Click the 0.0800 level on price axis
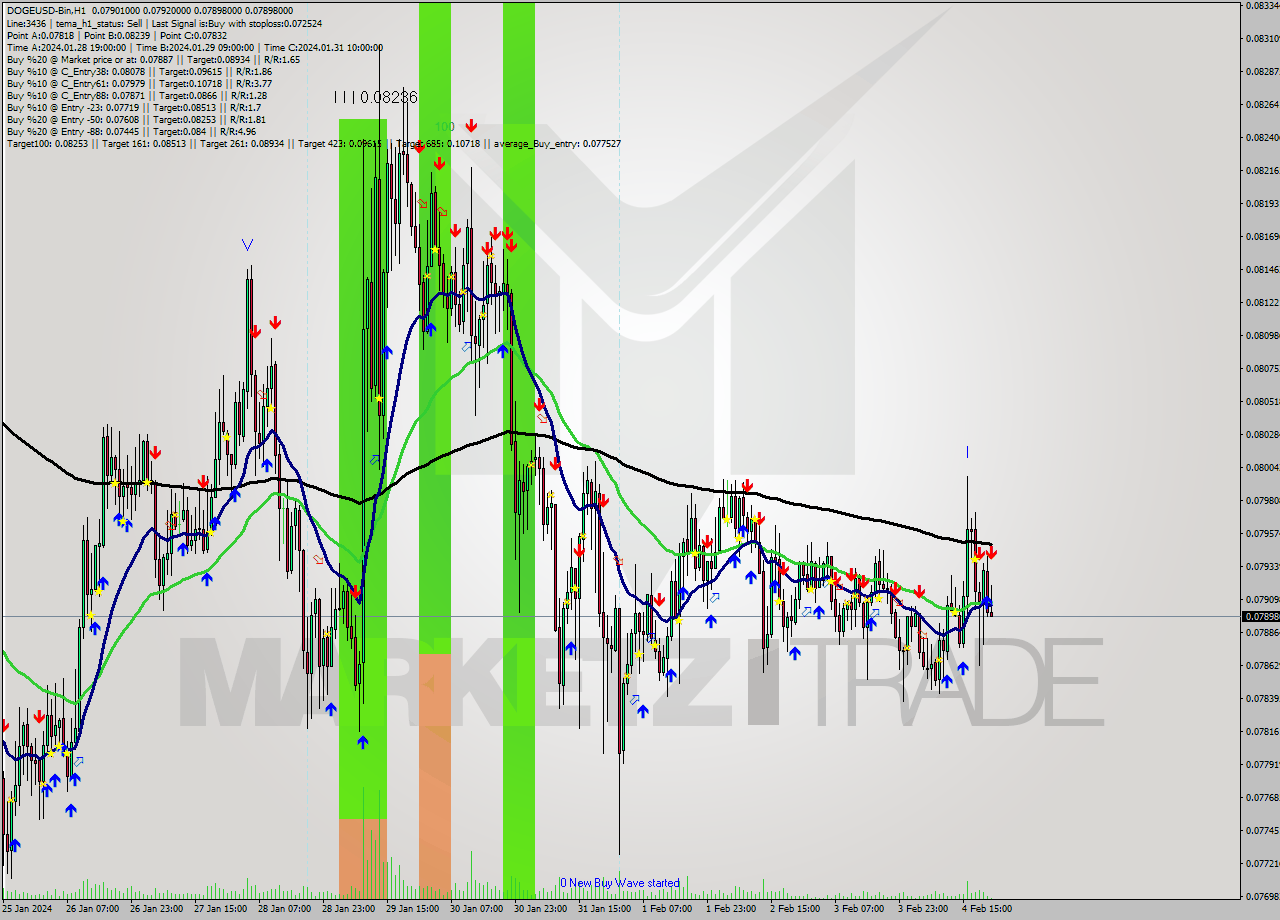Screen dimensions: 1280x920 click(1263, 467)
